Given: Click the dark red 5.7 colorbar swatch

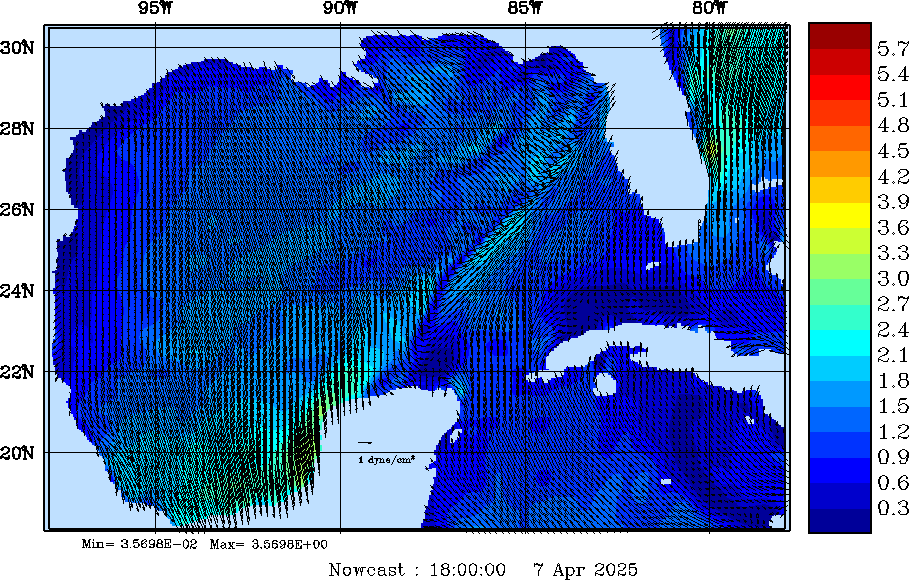Looking at the screenshot, I should coord(840,36).
